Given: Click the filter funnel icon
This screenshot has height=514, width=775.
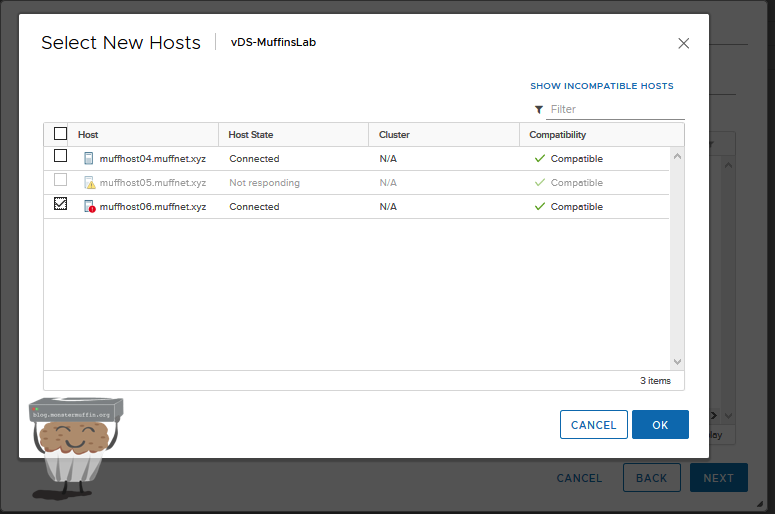Looking at the screenshot, I should click(x=539, y=109).
